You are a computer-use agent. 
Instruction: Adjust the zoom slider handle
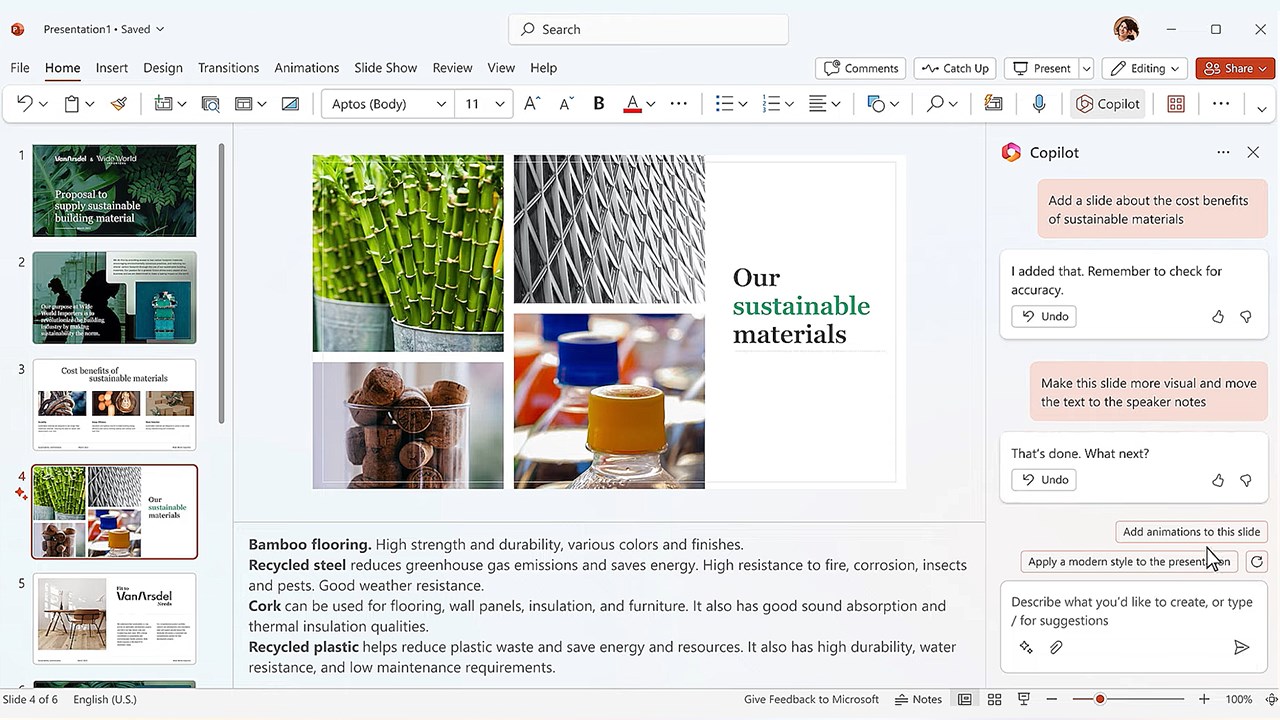[1100, 699]
